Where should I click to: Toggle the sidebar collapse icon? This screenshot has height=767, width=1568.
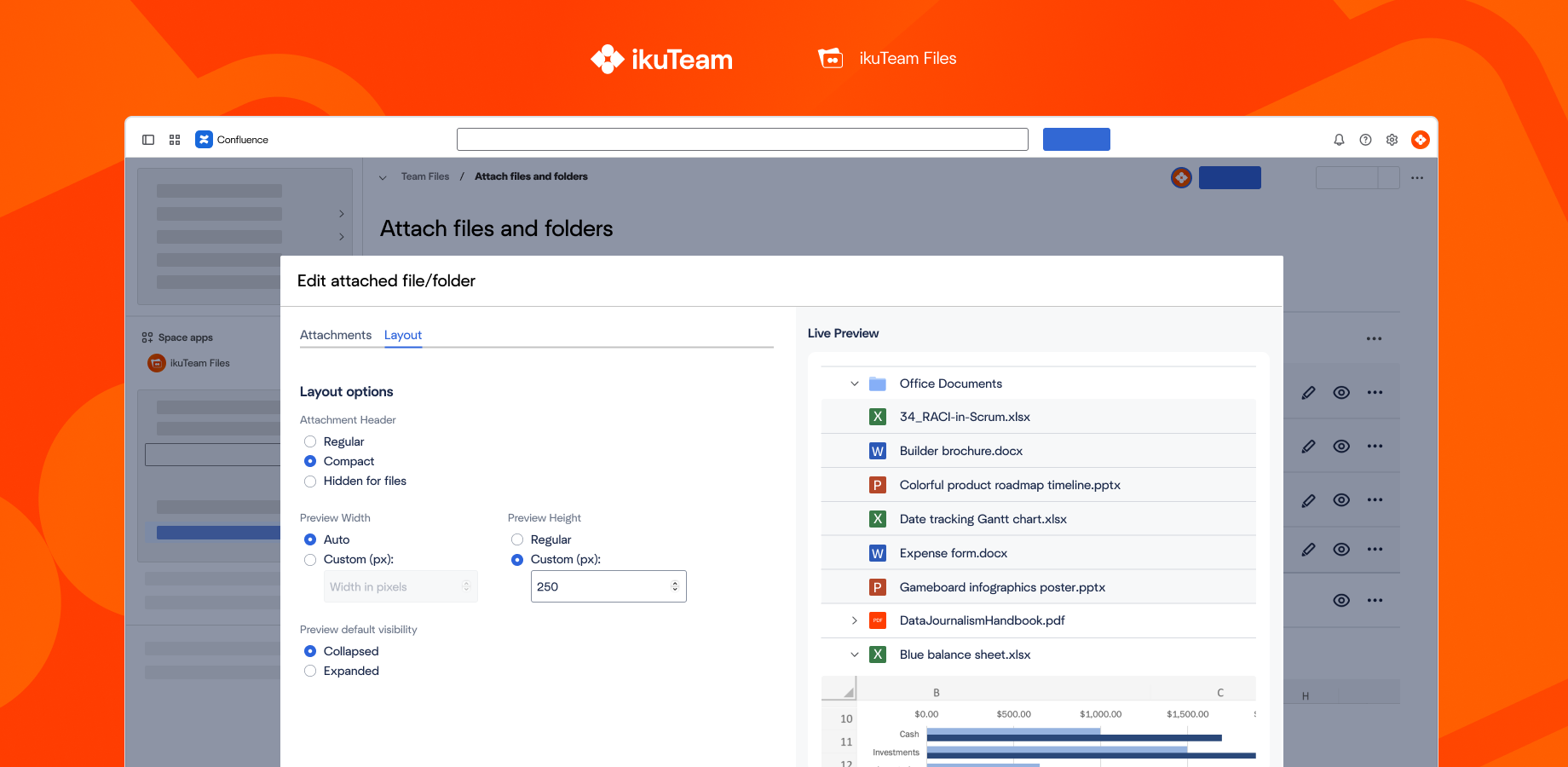148,139
